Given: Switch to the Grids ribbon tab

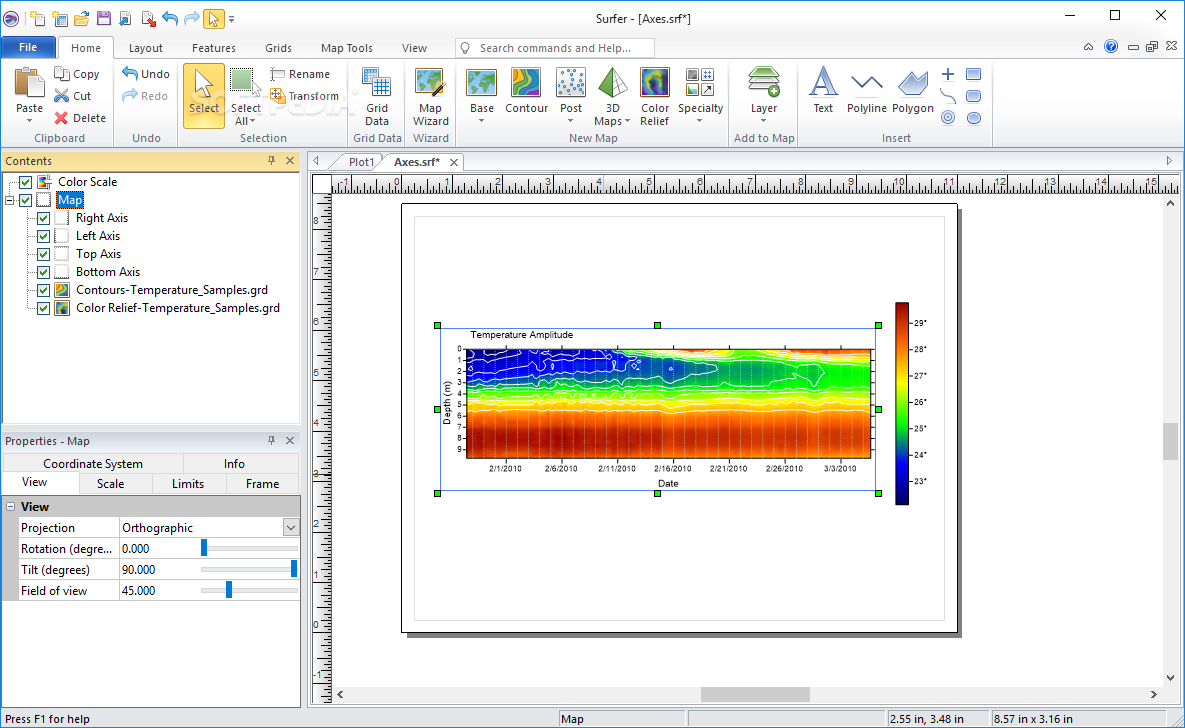Looking at the screenshot, I should click(278, 48).
